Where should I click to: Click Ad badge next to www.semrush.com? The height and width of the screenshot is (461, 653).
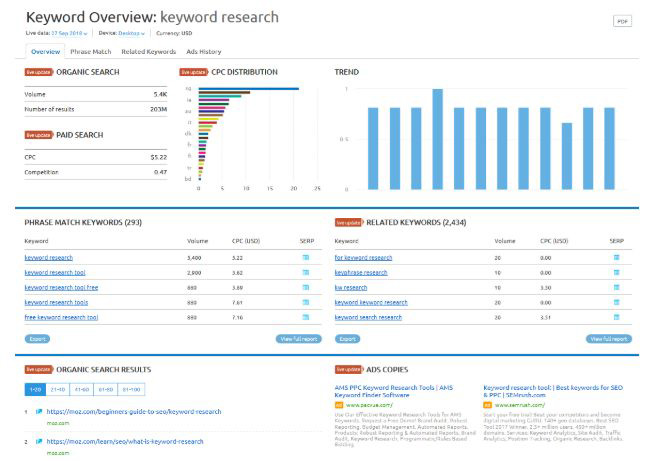(x=487, y=405)
